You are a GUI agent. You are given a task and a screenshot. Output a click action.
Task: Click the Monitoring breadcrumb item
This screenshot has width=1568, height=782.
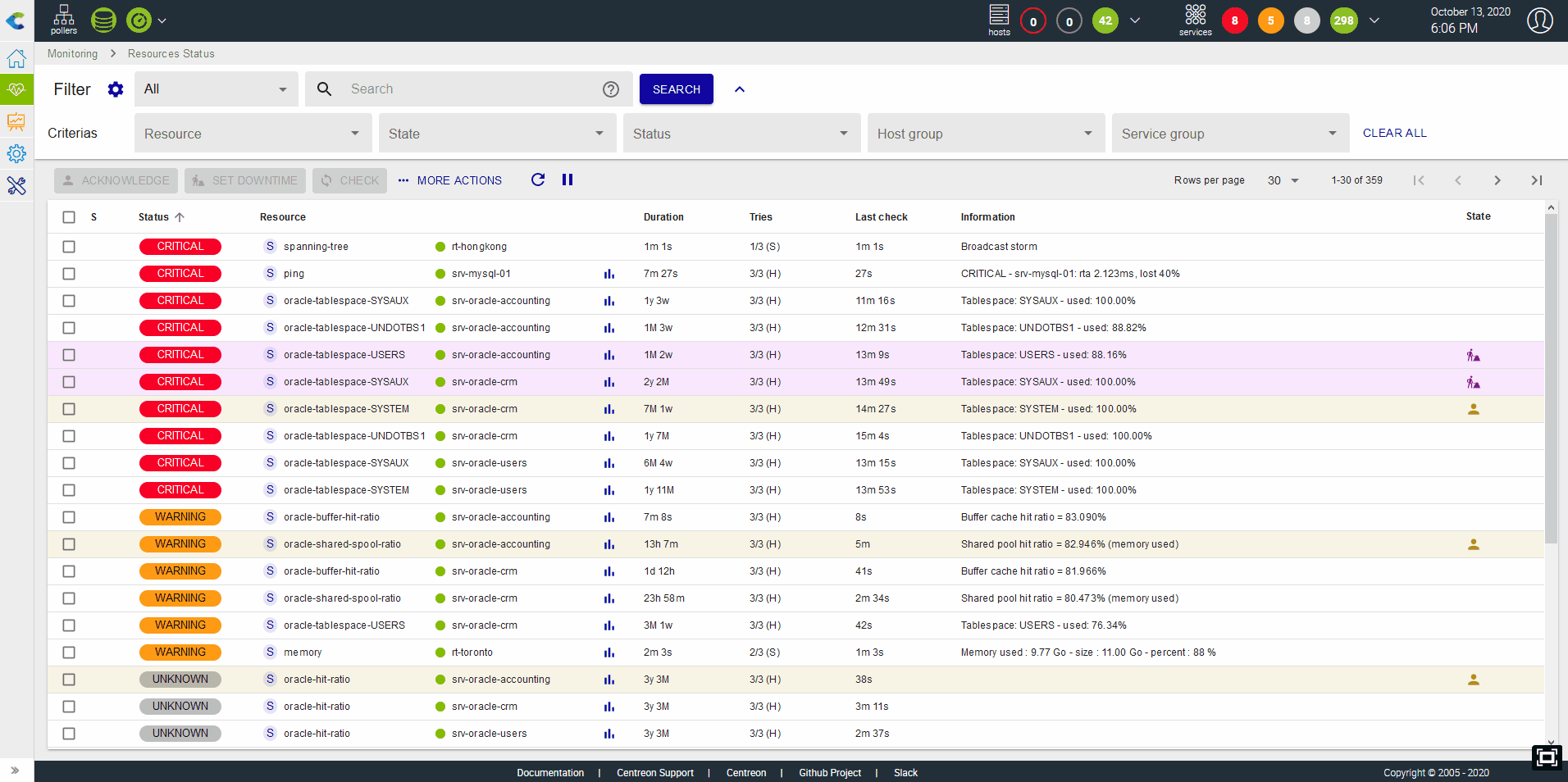(72, 54)
